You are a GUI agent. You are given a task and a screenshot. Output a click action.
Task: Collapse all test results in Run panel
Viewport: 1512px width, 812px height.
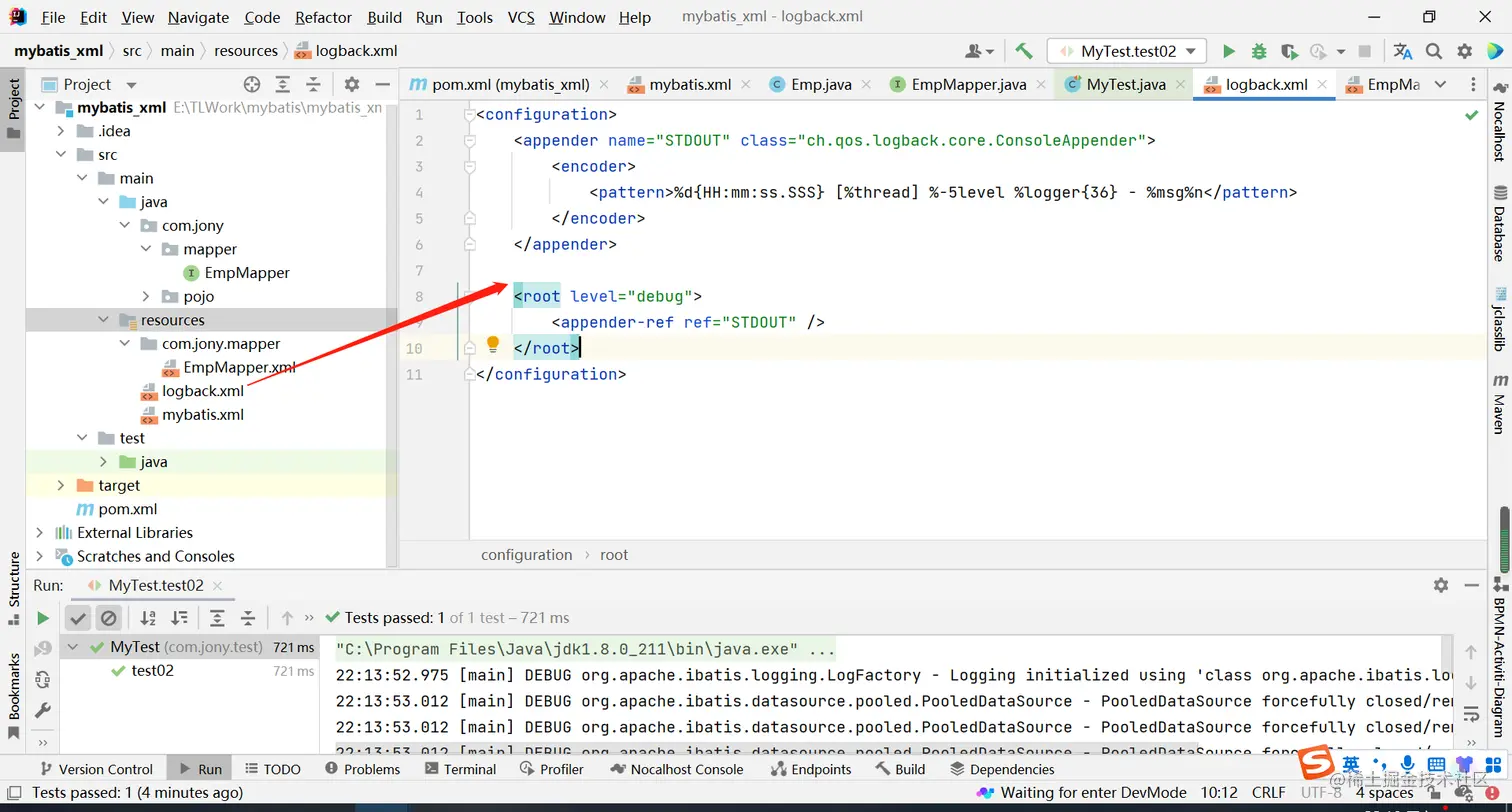[x=248, y=618]
